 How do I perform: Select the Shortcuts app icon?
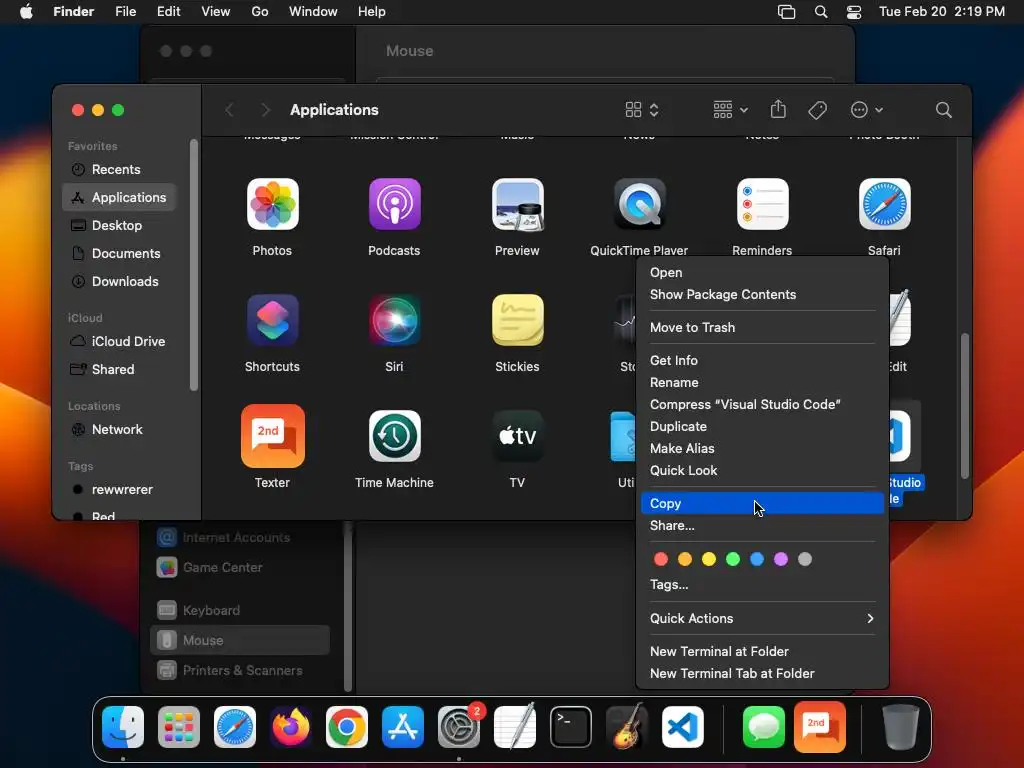pyautogui.click(x=272, y=320)
